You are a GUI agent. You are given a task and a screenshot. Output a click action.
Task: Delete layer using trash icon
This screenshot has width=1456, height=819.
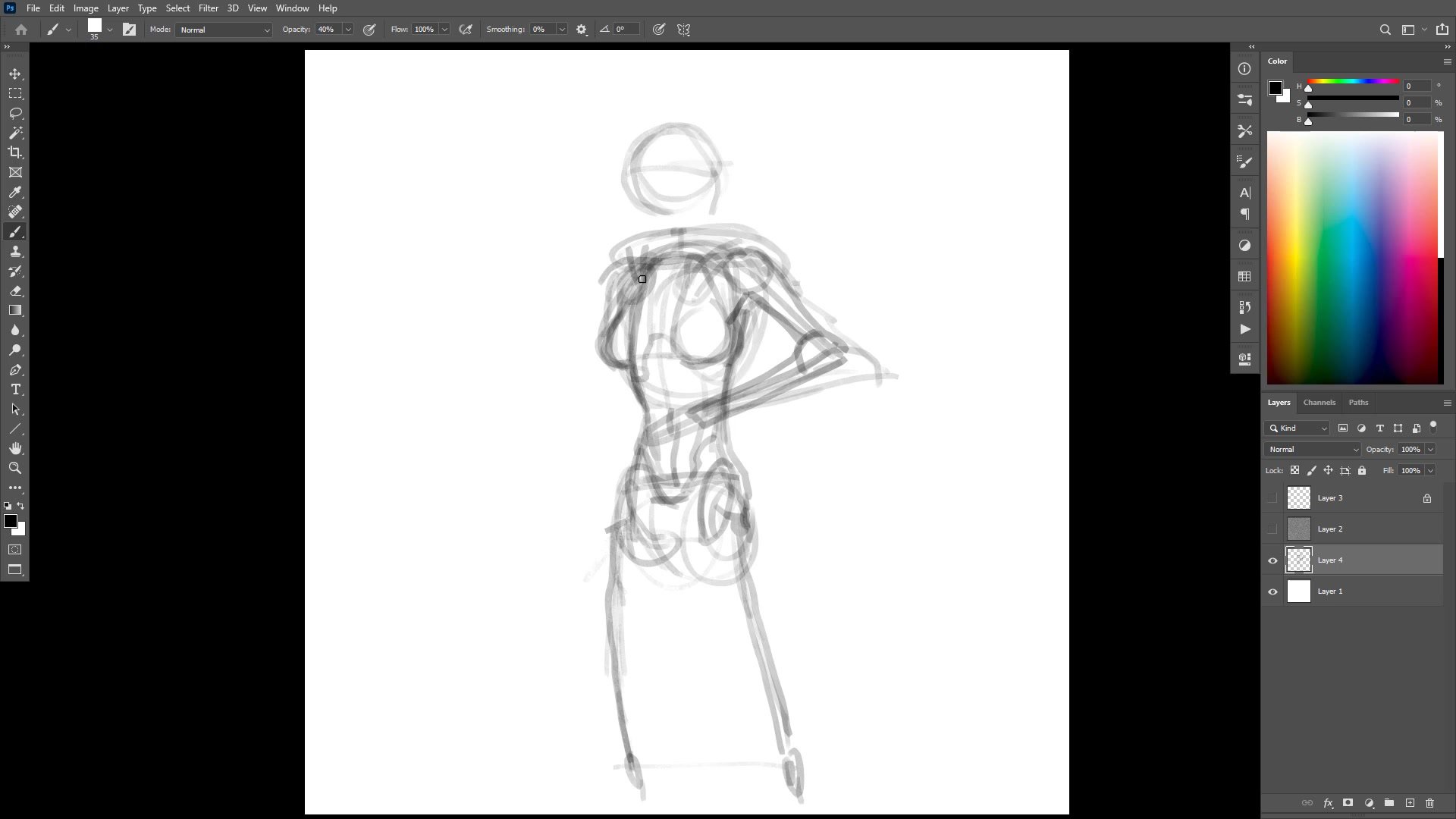1429,803
